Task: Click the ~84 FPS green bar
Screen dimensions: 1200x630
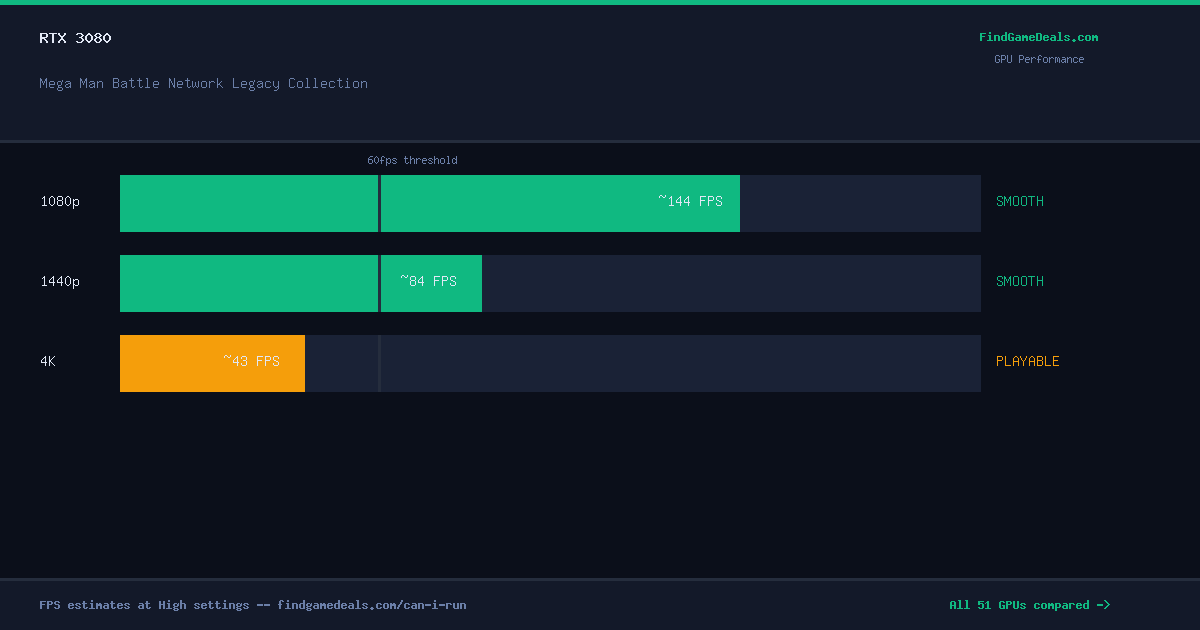Action: [301, 283]
